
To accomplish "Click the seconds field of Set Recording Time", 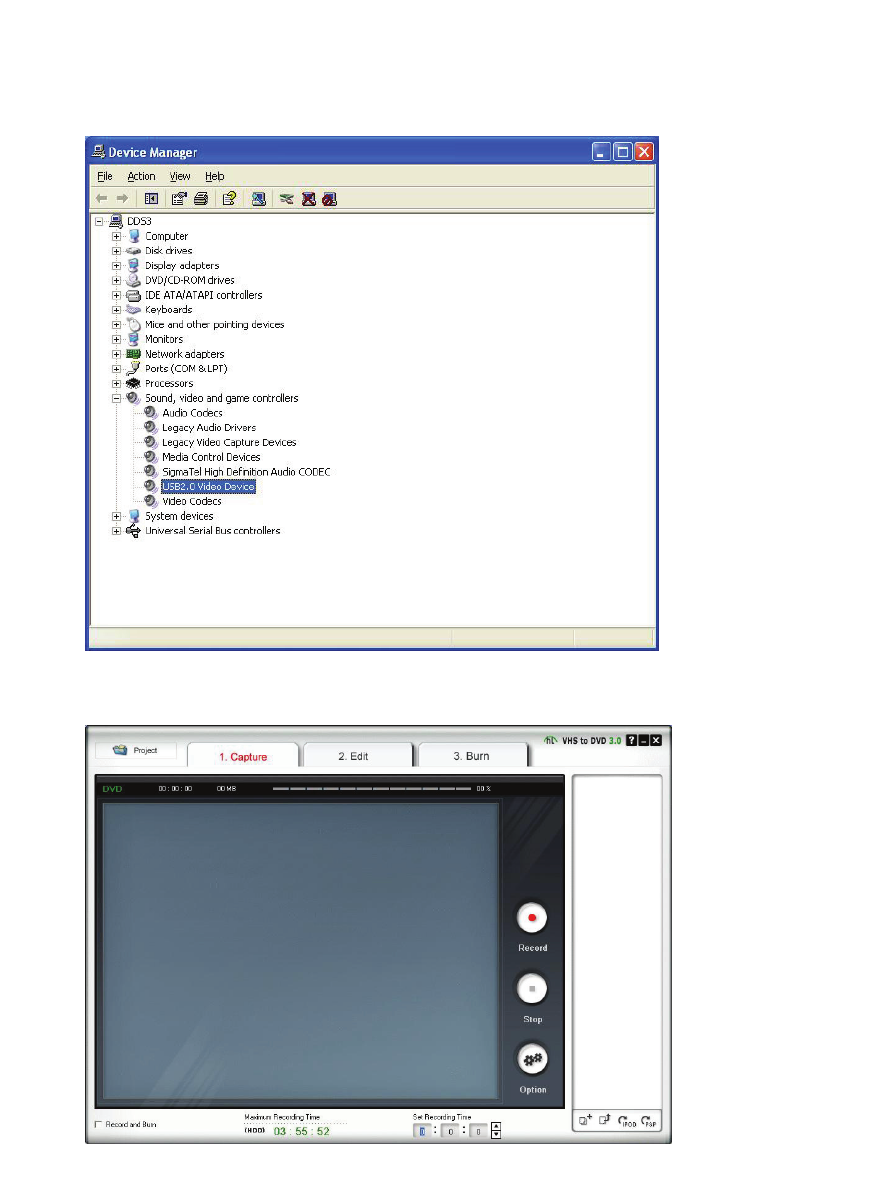I will tap(479, 1131).
